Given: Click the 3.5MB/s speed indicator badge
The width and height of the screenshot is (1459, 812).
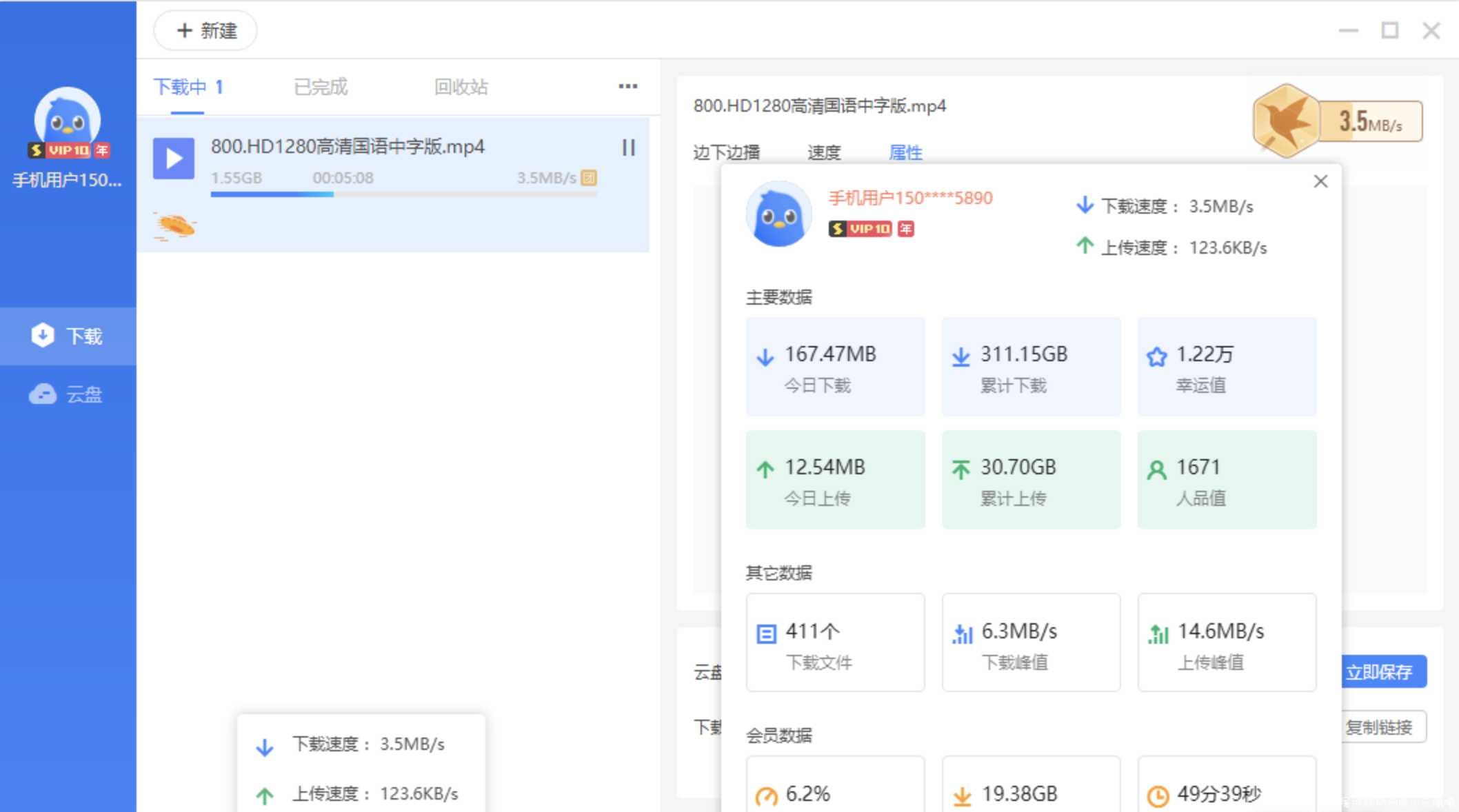Looking at the screenshot, I should [1371, 122].
